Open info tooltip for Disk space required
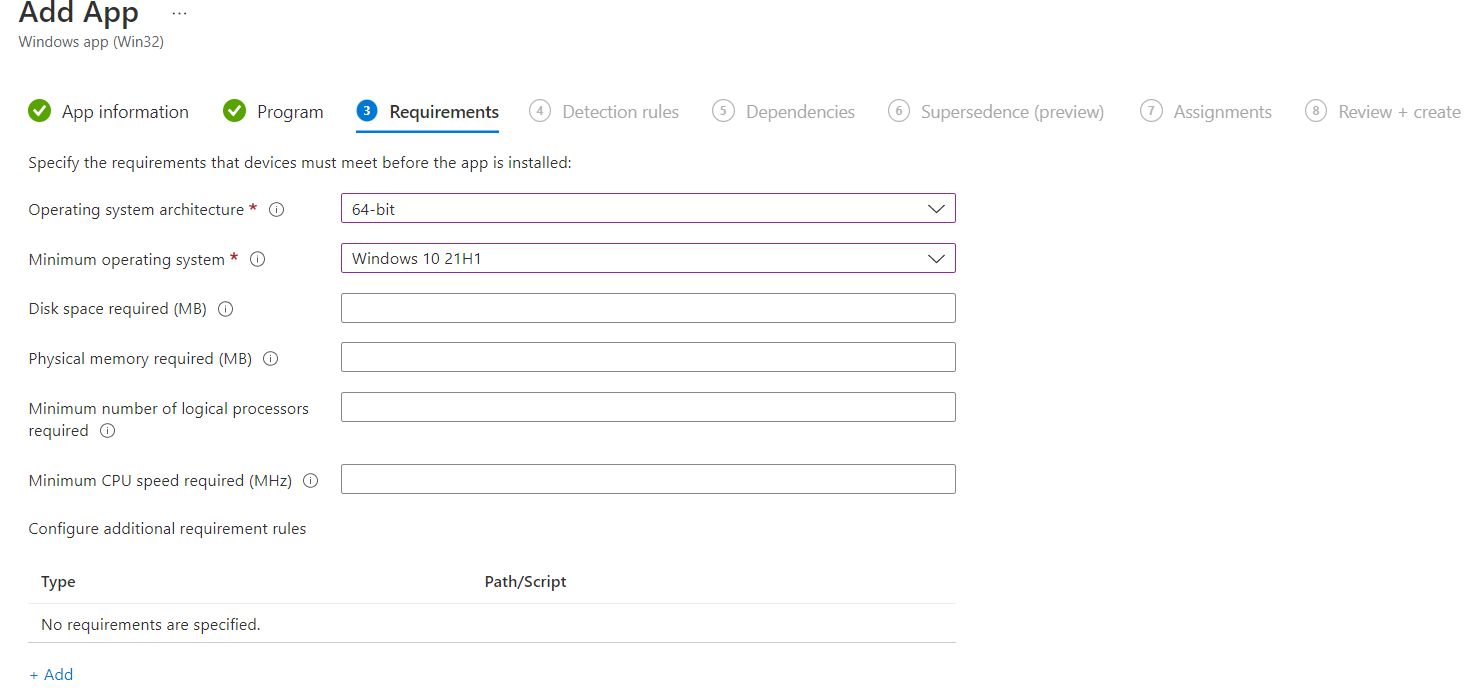The width and height of the screenshot is (1473, 692). [226, 309]
